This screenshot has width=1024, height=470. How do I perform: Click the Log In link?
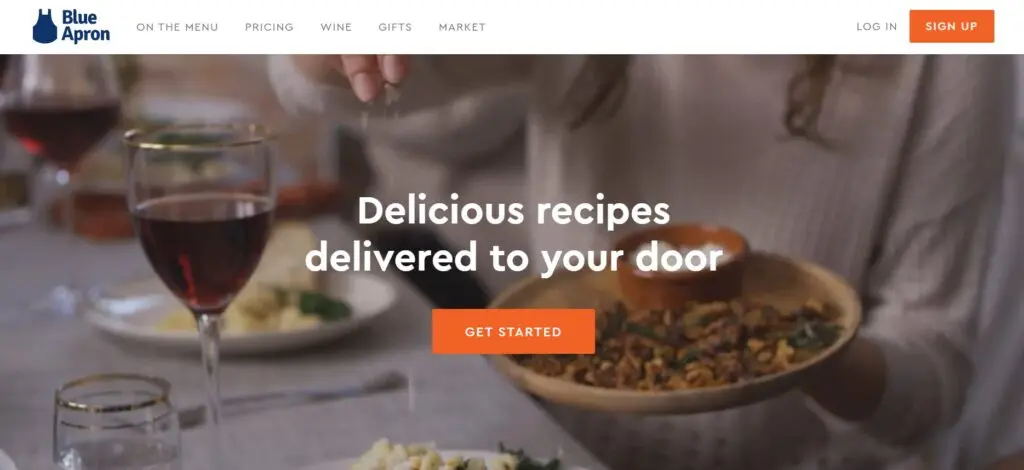coord(876,27)
